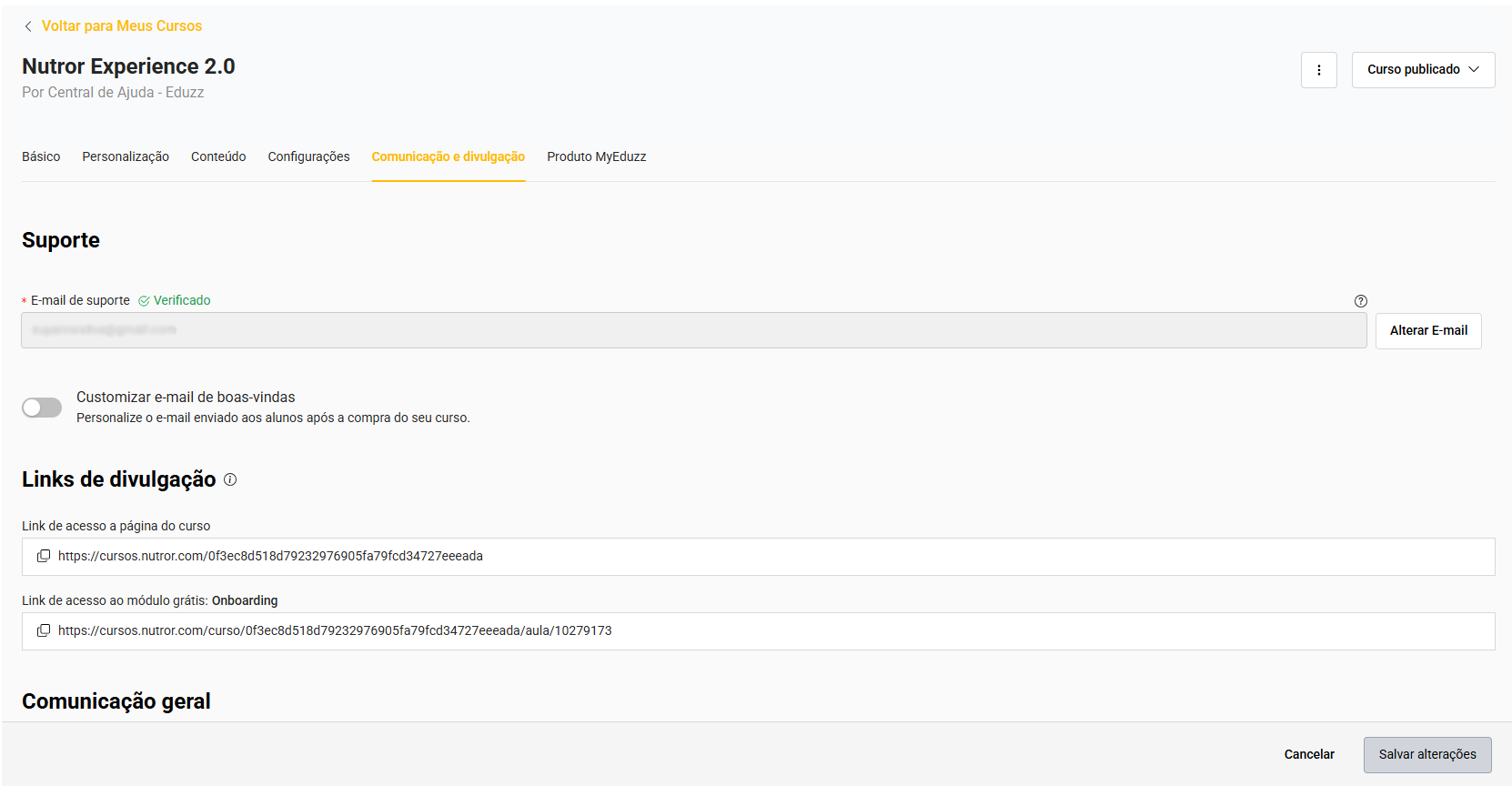Expand the Curso publicado dropdown

tap(1423, 70)
